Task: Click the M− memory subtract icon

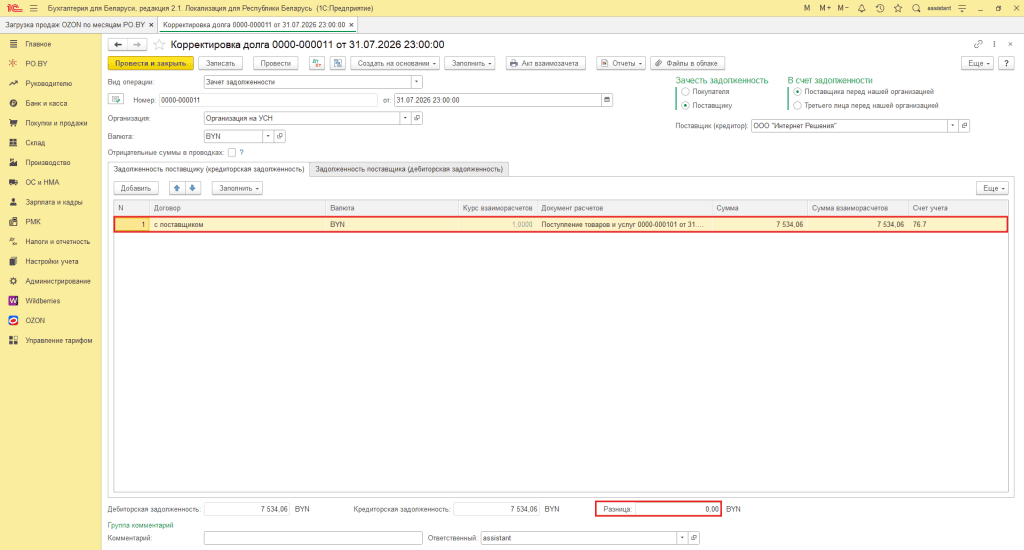Action: [x=843, y=8]
